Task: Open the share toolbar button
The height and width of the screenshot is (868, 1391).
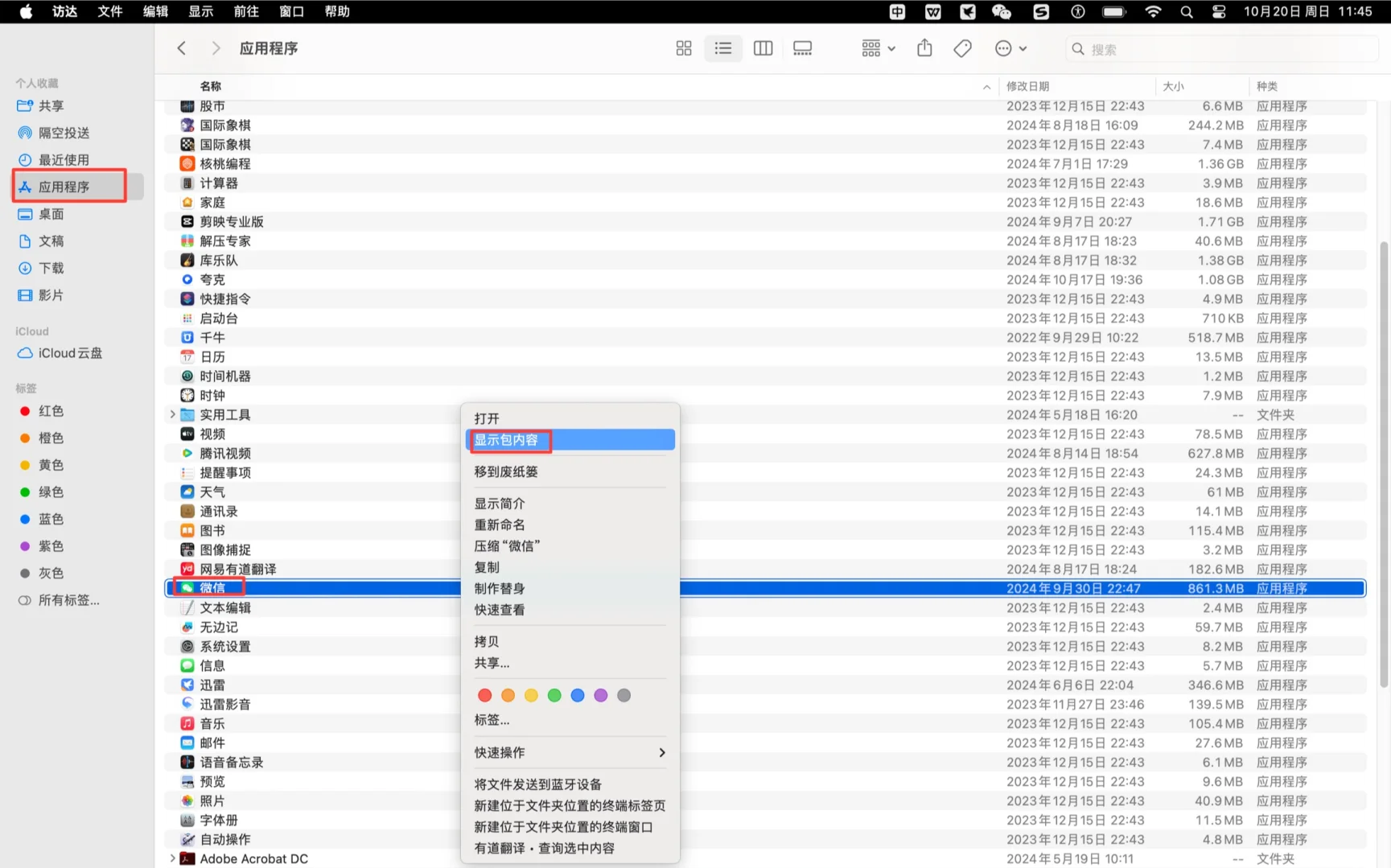Action: click(924, 48)
